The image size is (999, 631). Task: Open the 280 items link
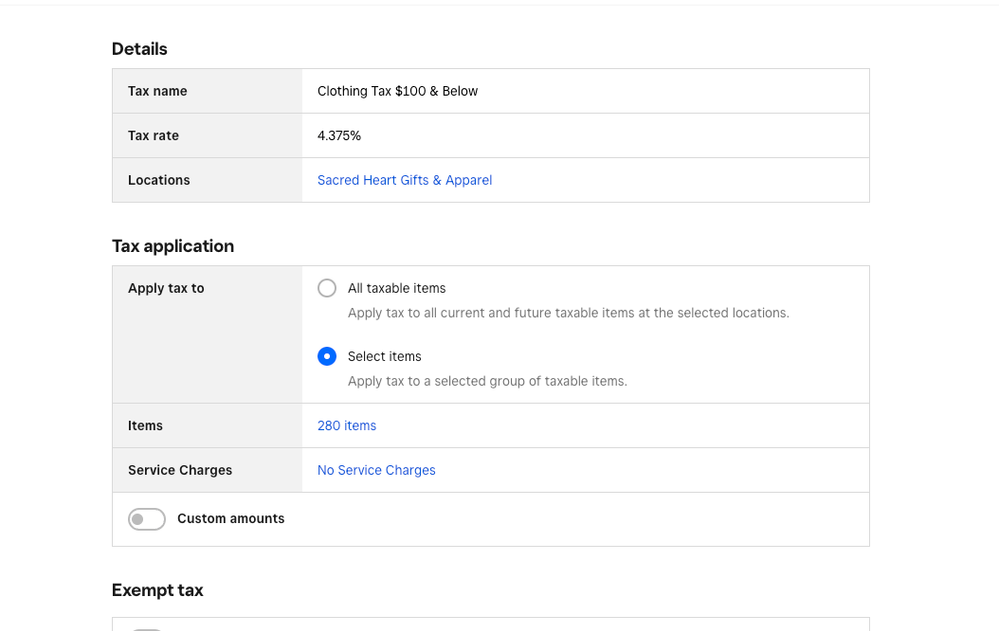point(346,425)
